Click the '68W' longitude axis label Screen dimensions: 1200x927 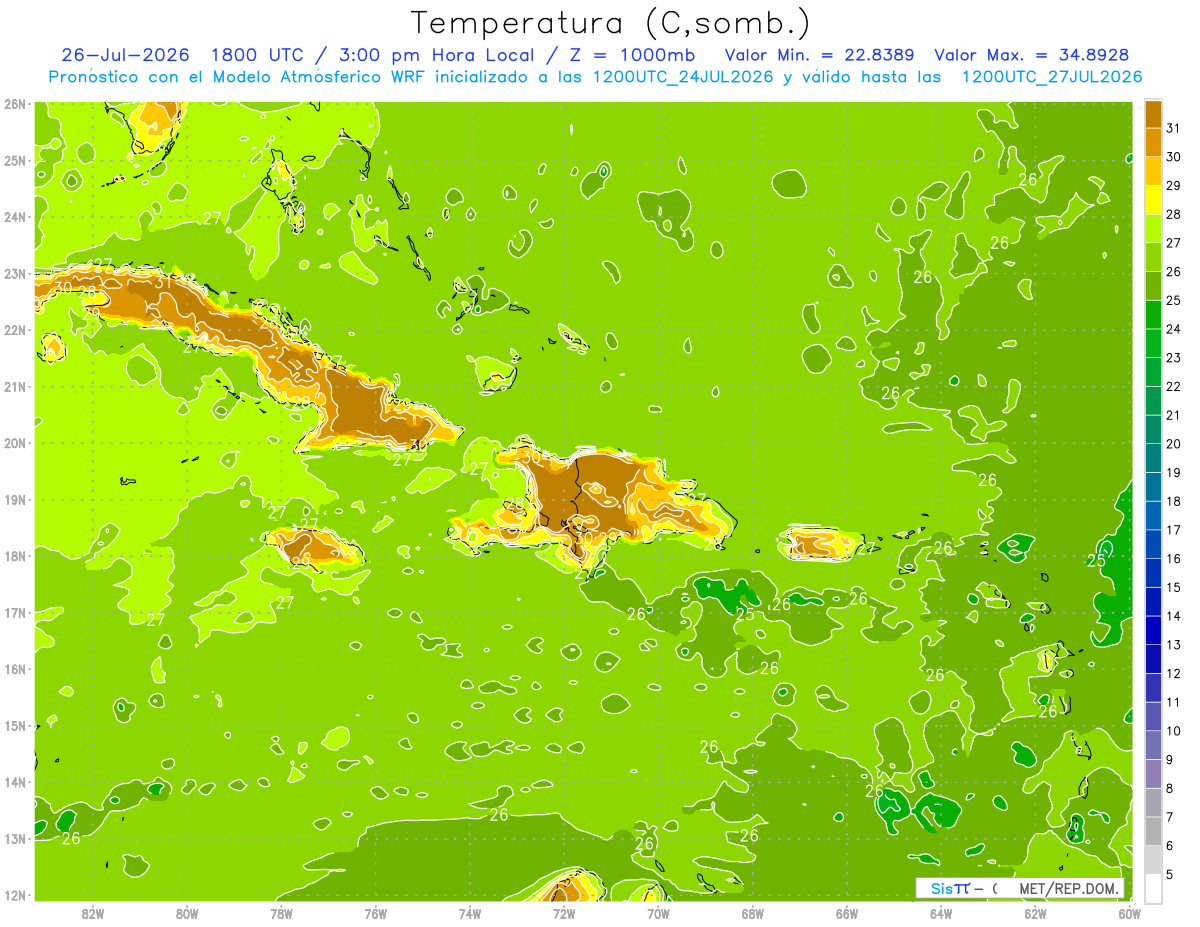click(752, 913)
